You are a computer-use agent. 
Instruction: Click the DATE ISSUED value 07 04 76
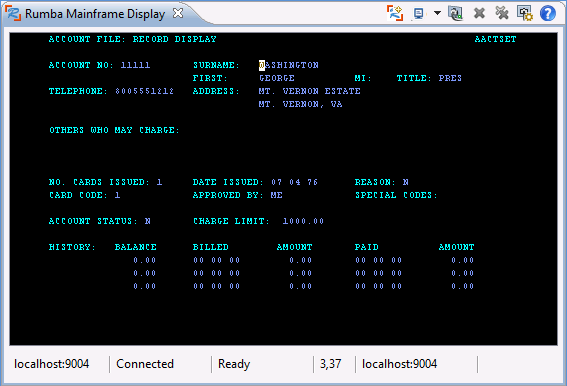point(294,182)
